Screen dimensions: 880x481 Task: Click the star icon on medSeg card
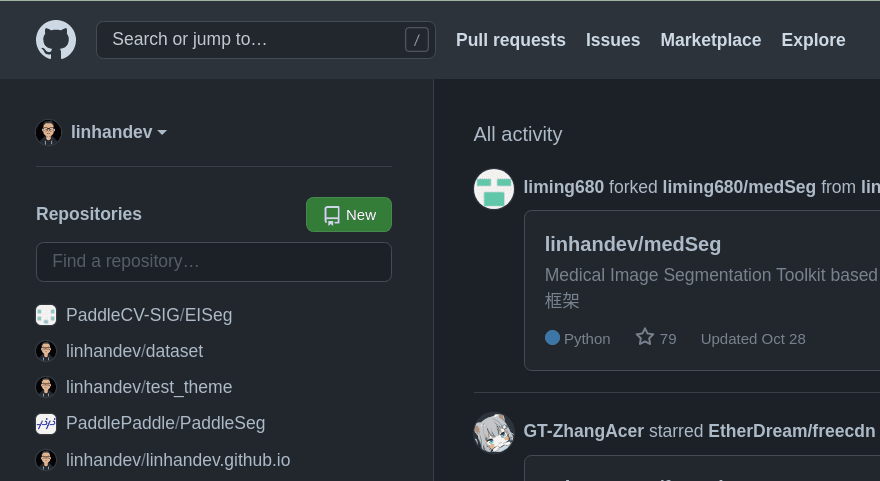(645, 338)
